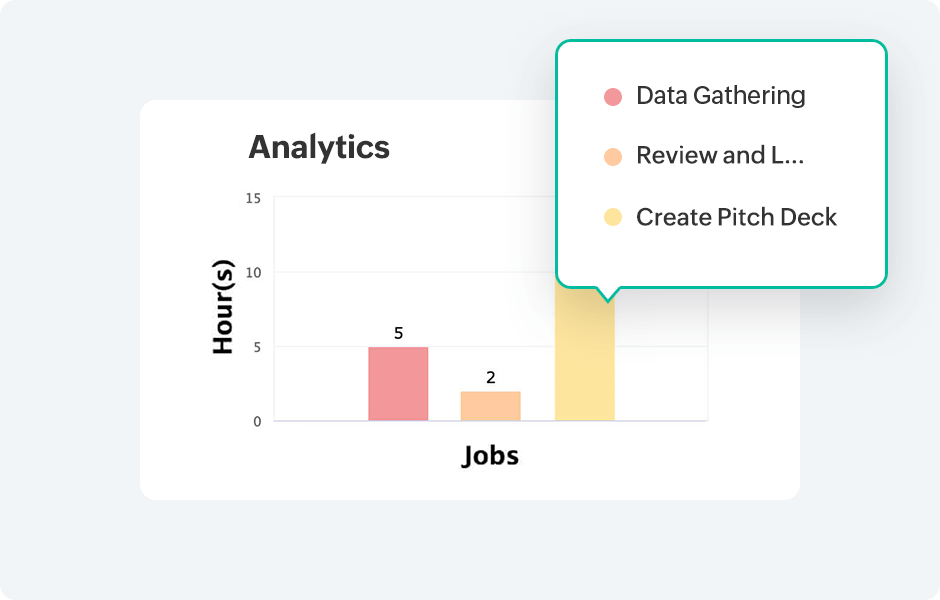Click the orange Review legend dot
The height and width of the screenshot is (600, 940).
click(x=613, y=157)
